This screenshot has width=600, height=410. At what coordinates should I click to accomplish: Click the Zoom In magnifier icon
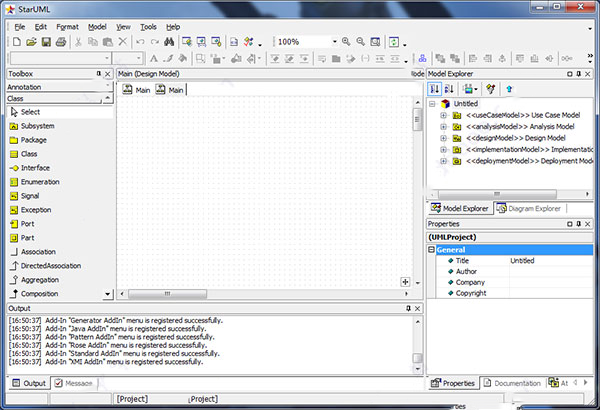(x=347, y=42)
